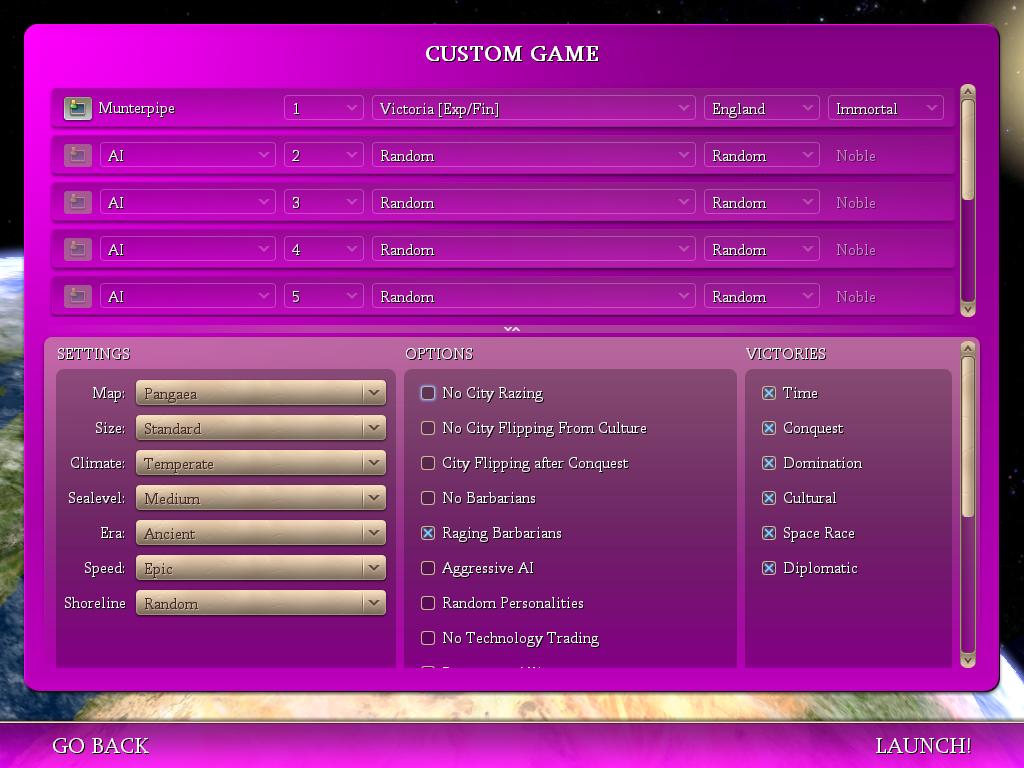Image resolution: width=1024 pixels, height=768 pixels.
Task: Click the player list scrollbar up arrow
Action: click(968, 91)
